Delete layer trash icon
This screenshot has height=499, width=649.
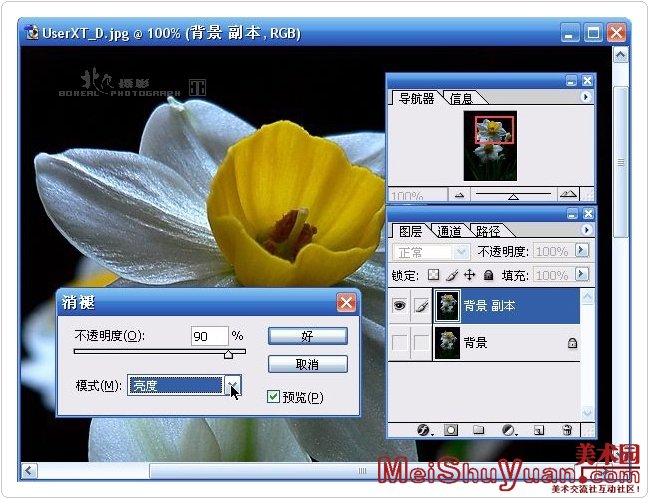pos(567,430)
